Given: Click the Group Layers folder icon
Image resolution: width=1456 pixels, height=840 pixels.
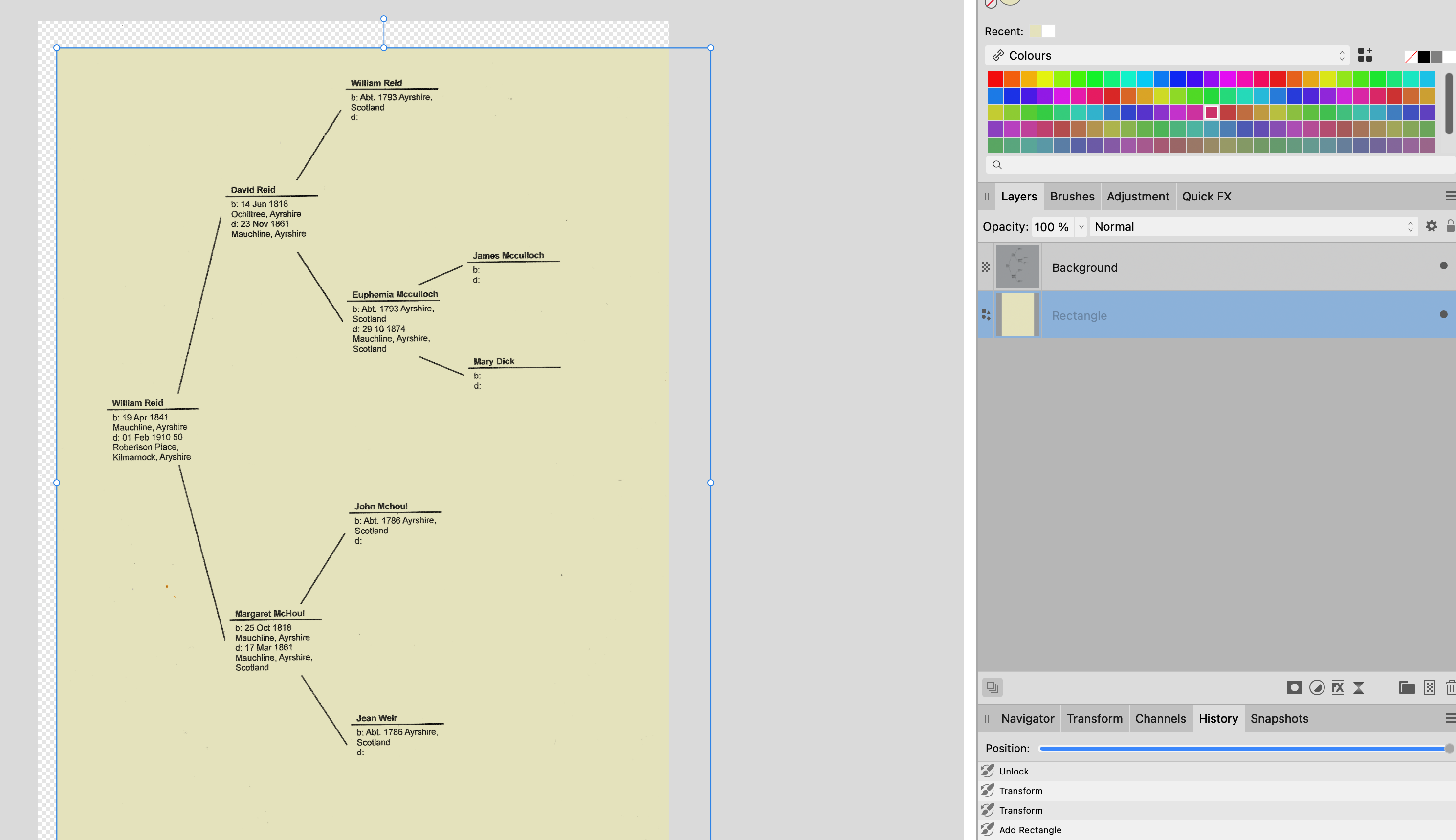Looking at the screenshot, I should [1407, 687].
